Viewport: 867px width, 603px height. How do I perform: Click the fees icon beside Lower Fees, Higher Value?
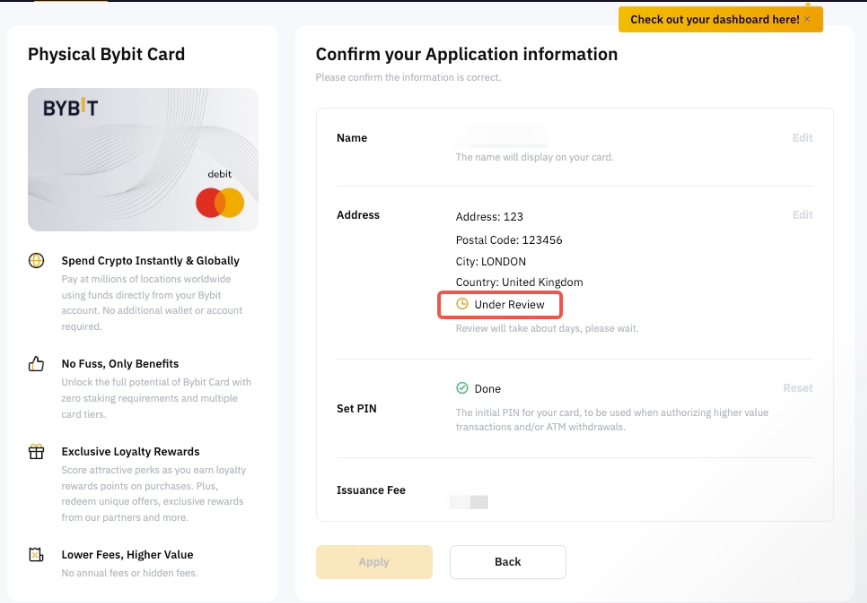37,555
